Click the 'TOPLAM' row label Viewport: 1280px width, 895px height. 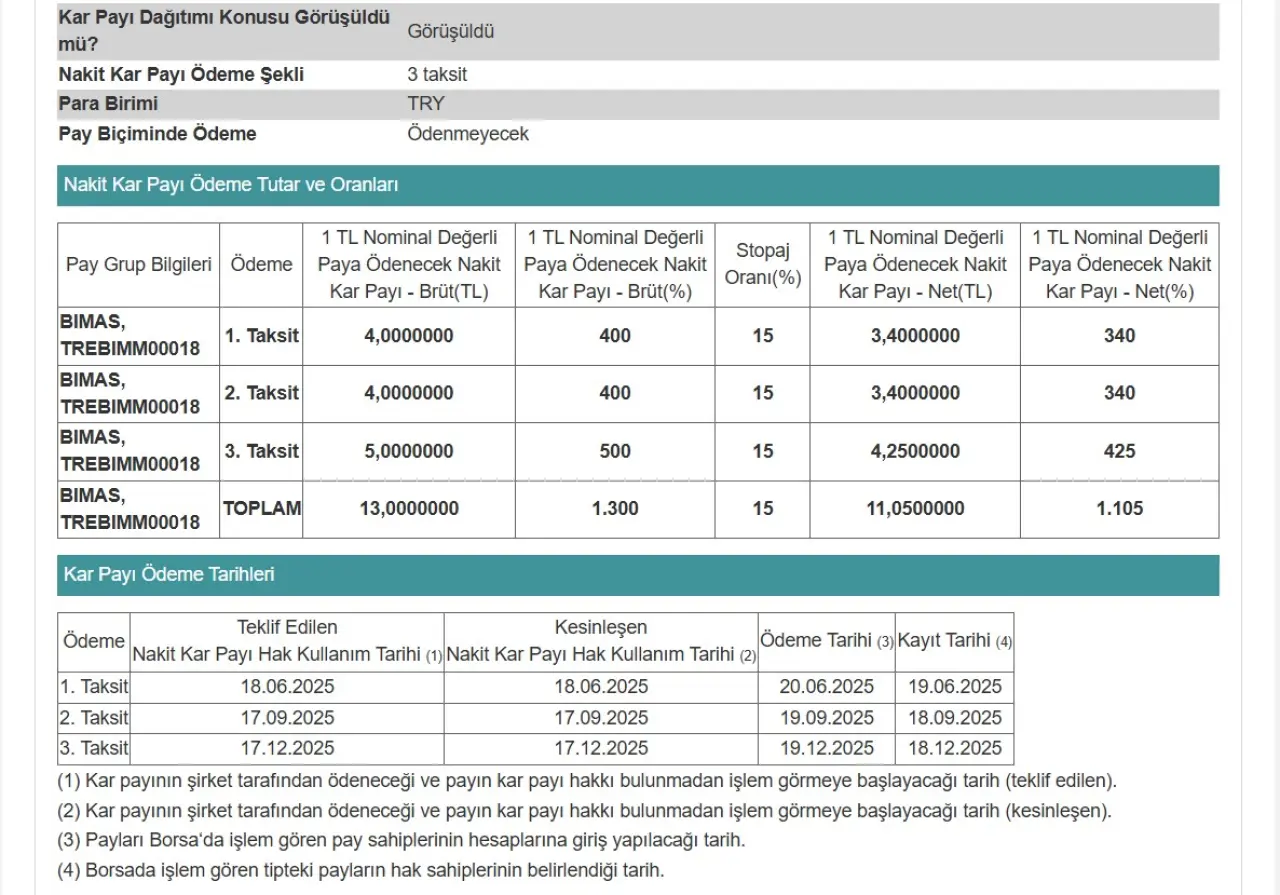click(262, 509)
